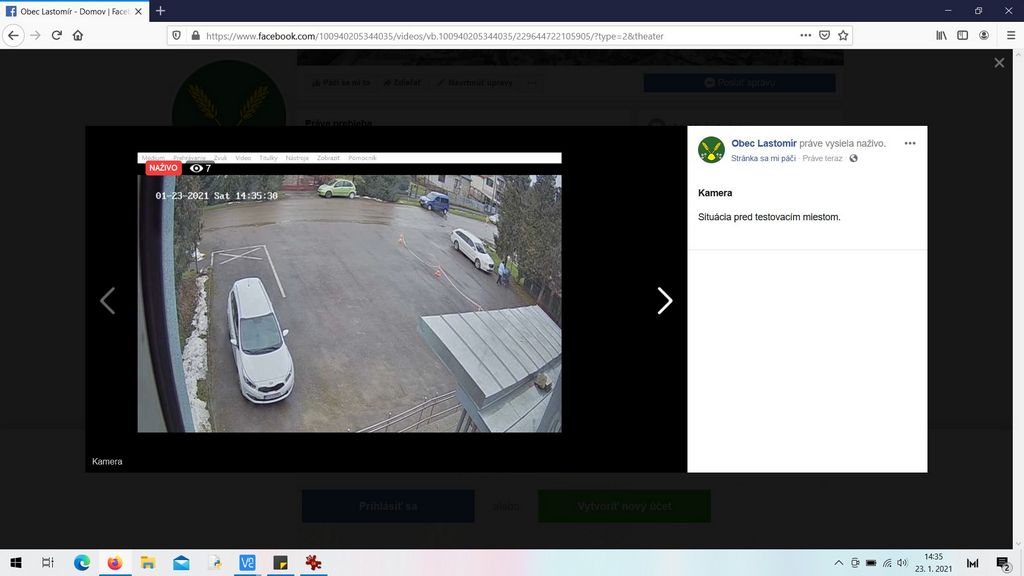The image size is (1024, 576).
Task: Go back with the browser back arrow
Action: 14,35
